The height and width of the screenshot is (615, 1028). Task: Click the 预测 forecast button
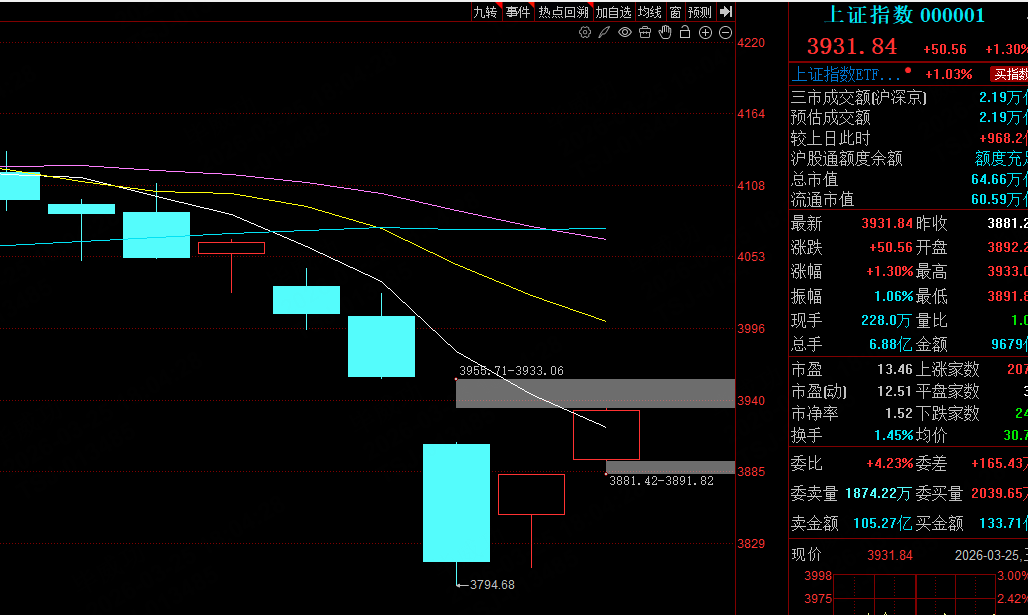[x=700, y=12]
